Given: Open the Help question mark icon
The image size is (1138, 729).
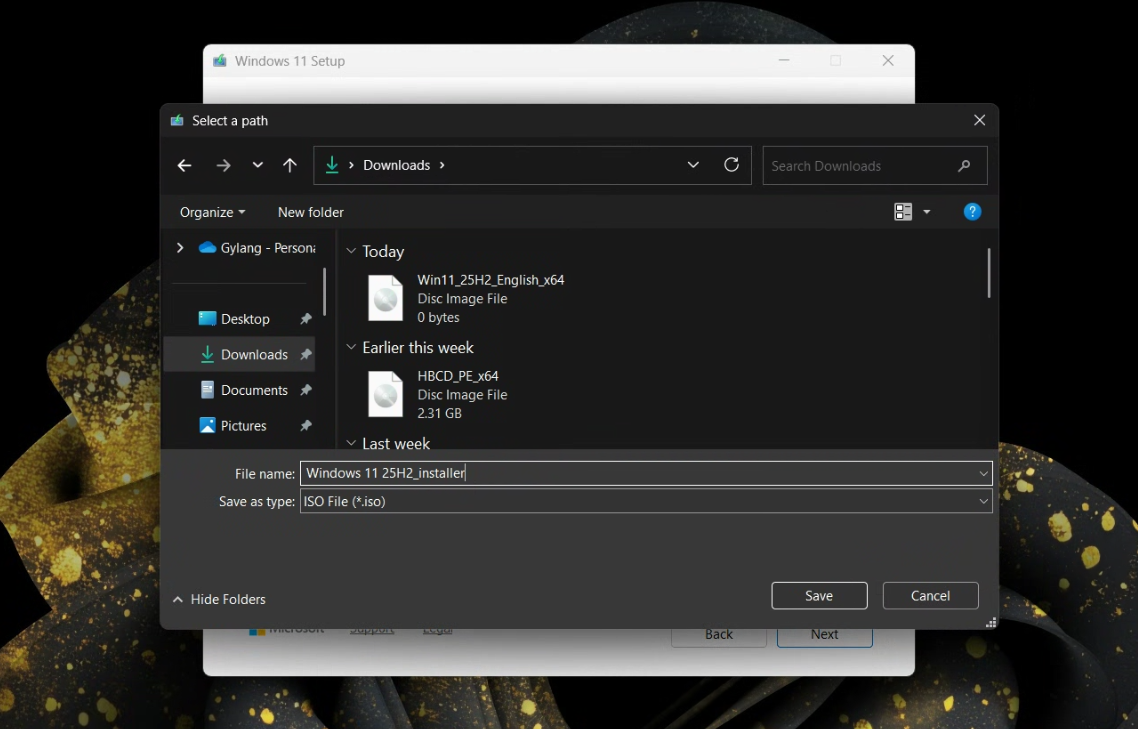Looking at the screenshot, I should pyautogui.click(x=972, y=212).
